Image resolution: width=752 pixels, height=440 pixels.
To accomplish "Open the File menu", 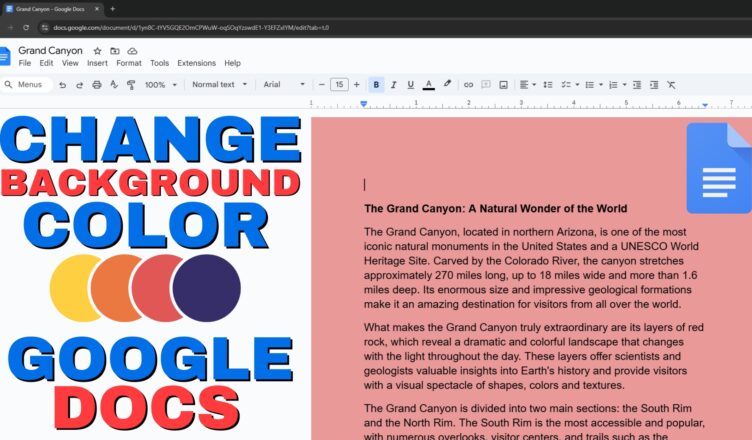I will pyautogui.click(x=24, y=63).
